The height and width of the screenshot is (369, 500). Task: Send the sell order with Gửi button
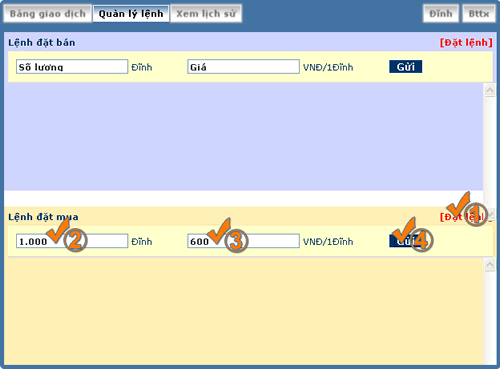(406, 67)
